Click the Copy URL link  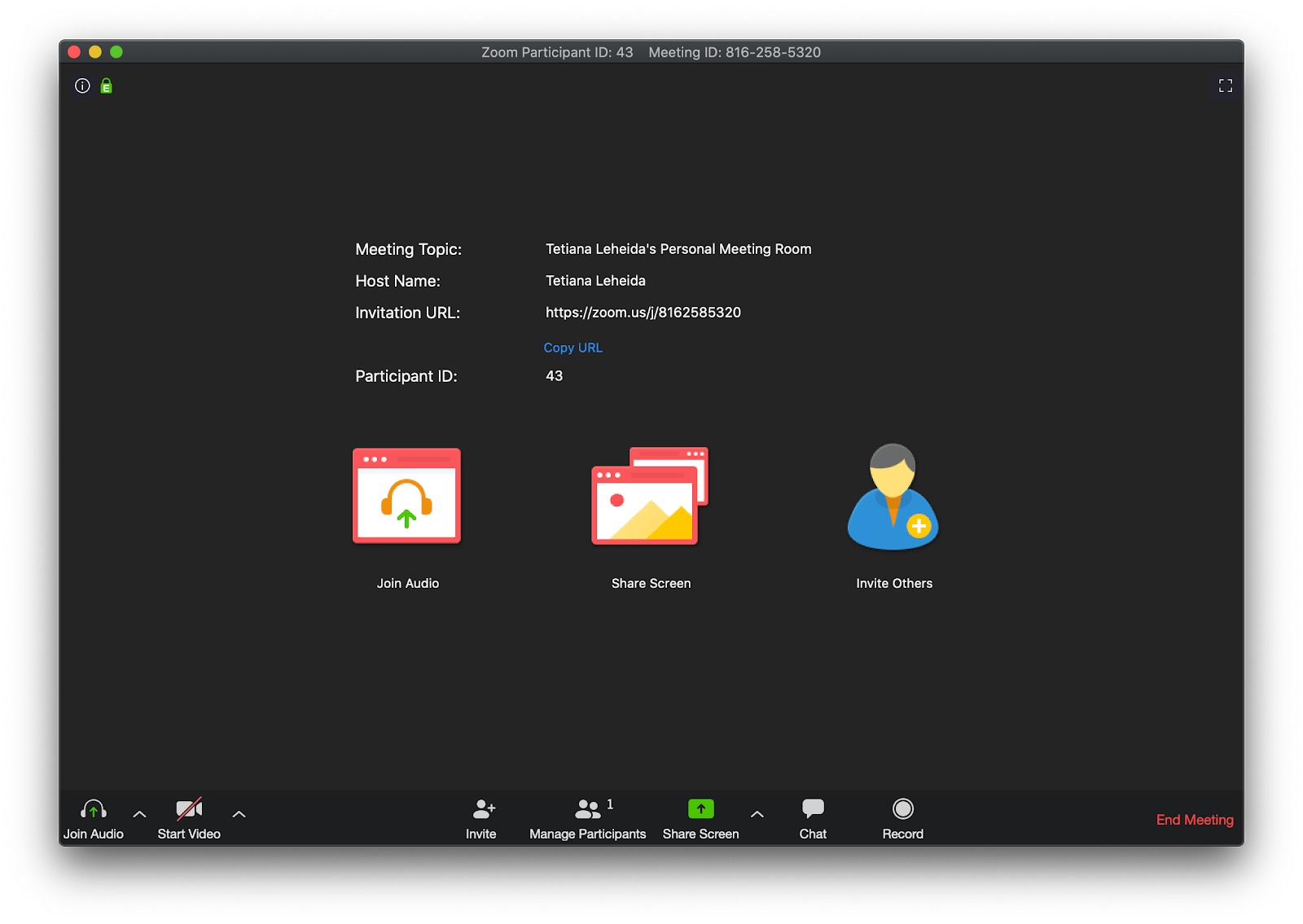[573, 348]
